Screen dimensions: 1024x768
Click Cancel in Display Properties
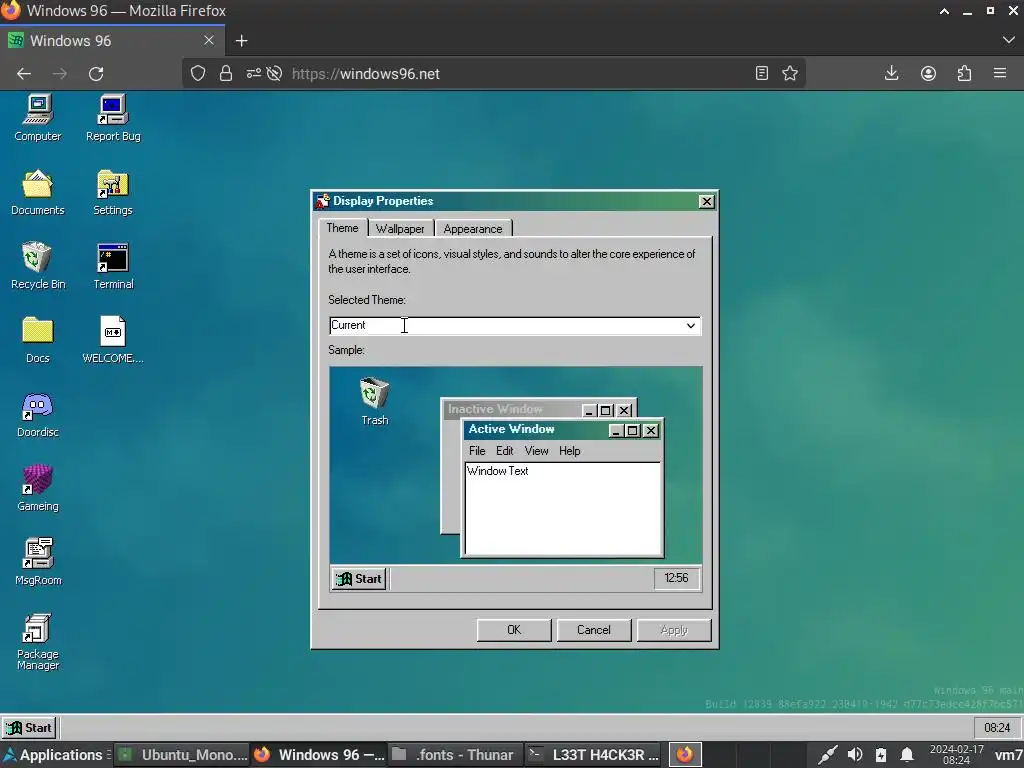(x=594, y=630)
